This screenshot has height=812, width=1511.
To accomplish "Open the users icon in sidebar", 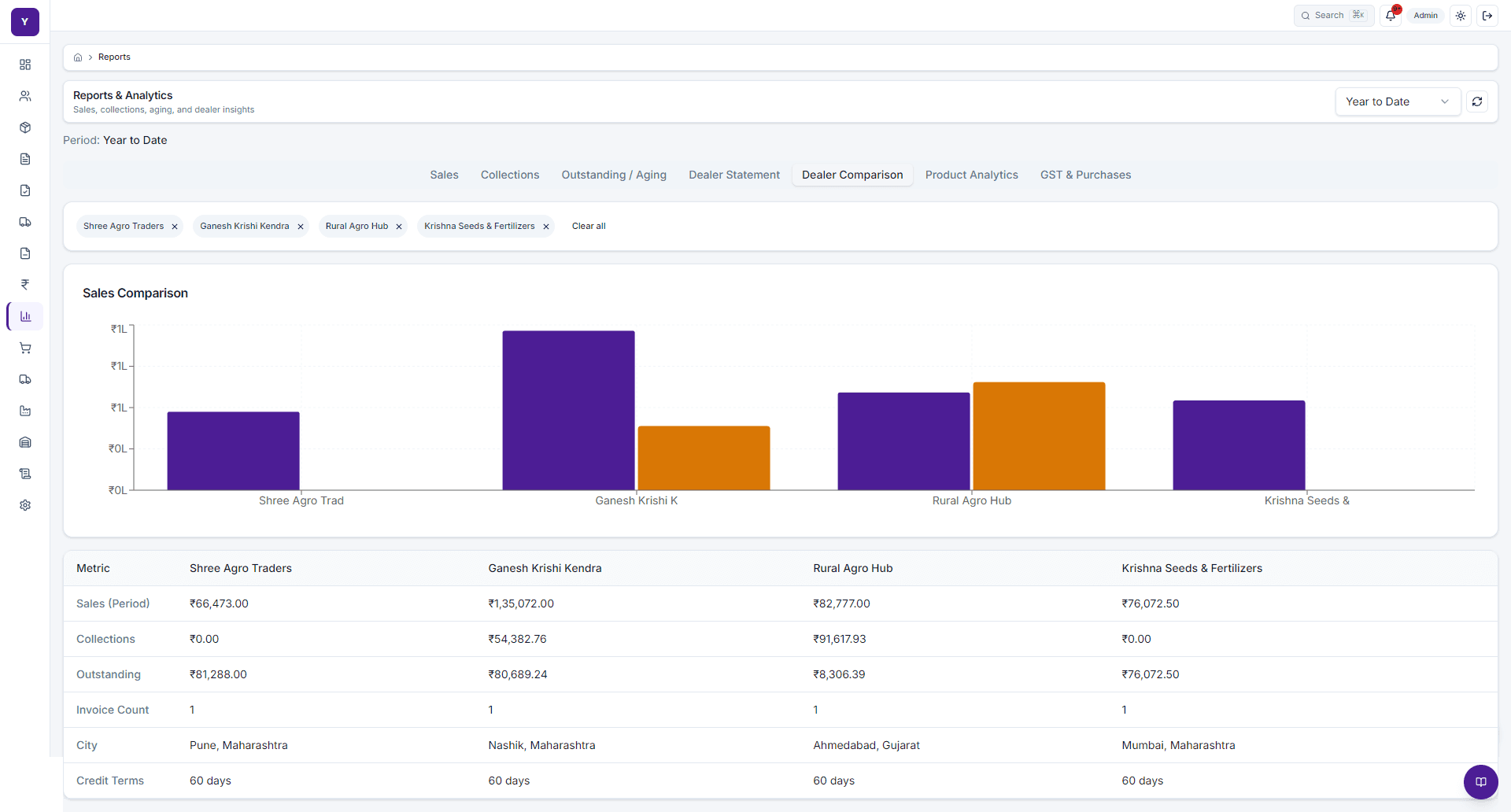I will [x=25, y=96].
